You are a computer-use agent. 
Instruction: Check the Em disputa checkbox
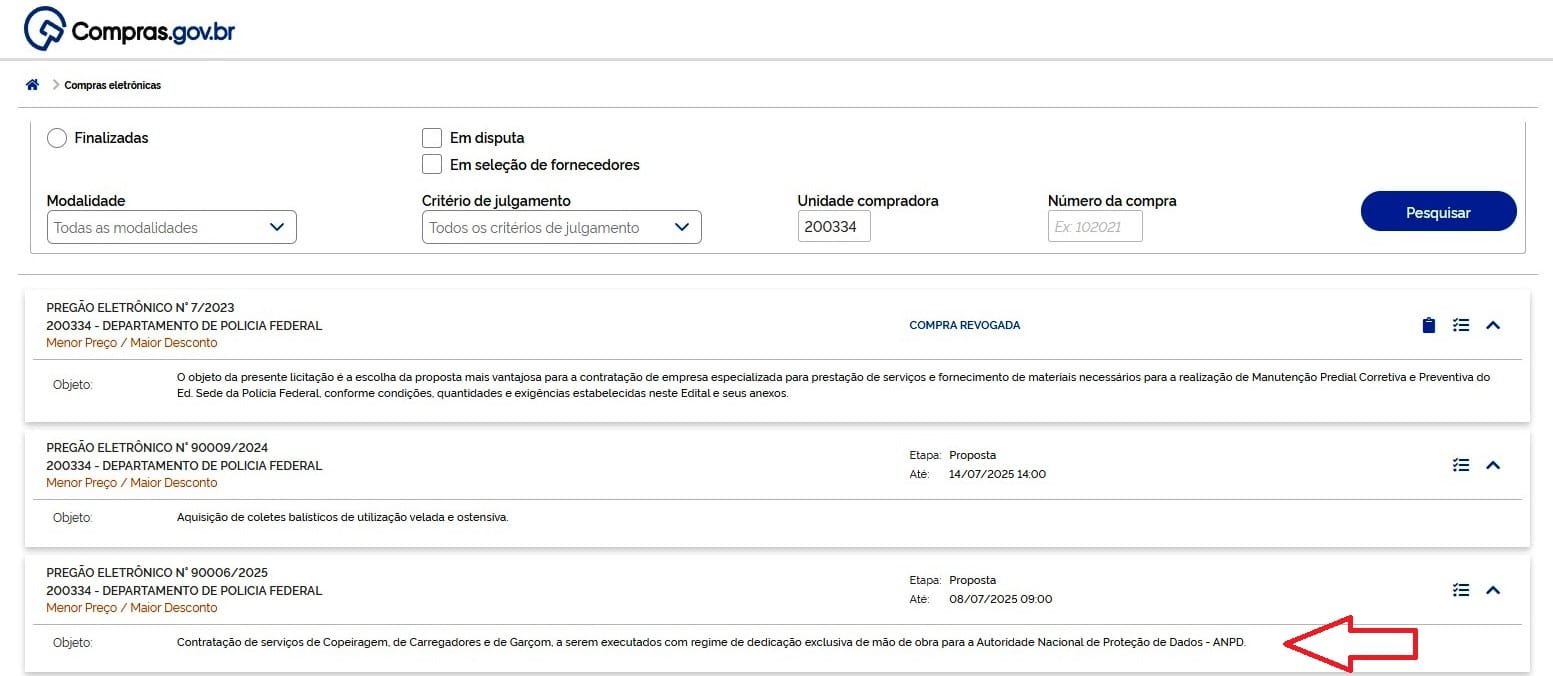[x=432, y=138]
